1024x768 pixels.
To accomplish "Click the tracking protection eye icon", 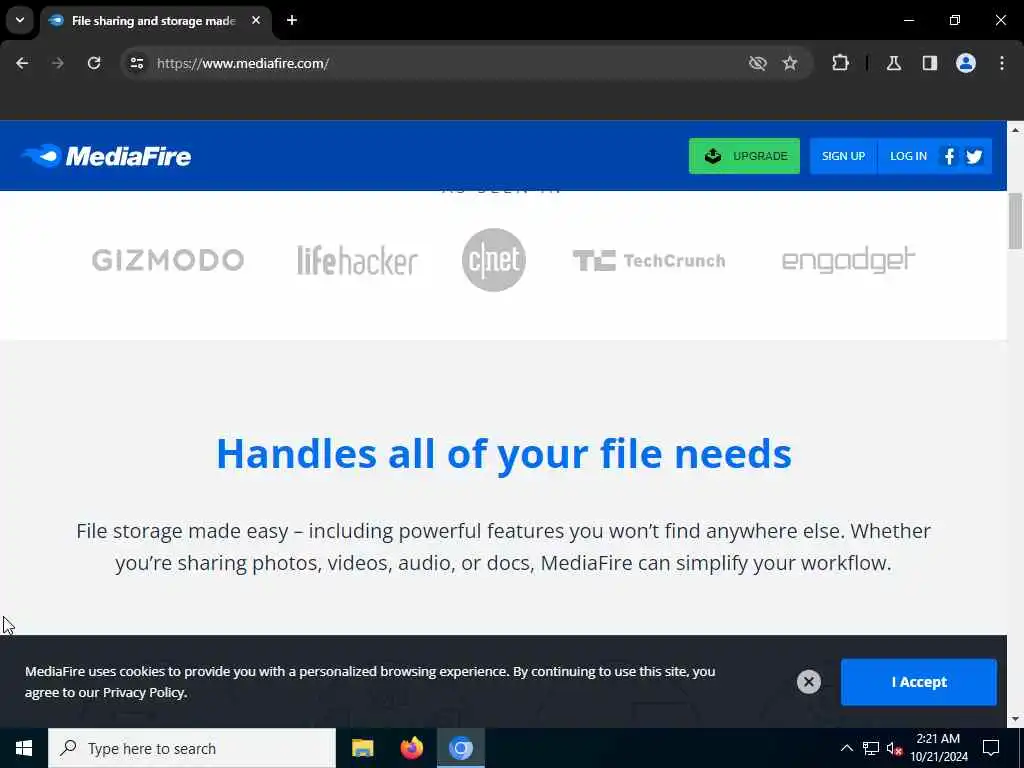I will coord(758,63).
